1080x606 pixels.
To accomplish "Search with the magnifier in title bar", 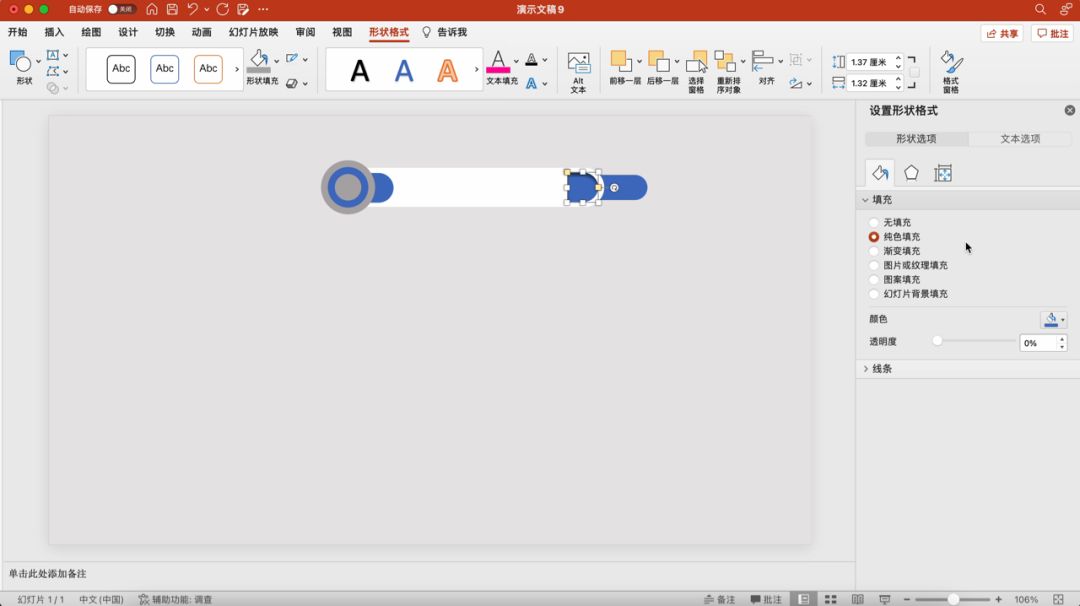I will tap(1040, 9).
